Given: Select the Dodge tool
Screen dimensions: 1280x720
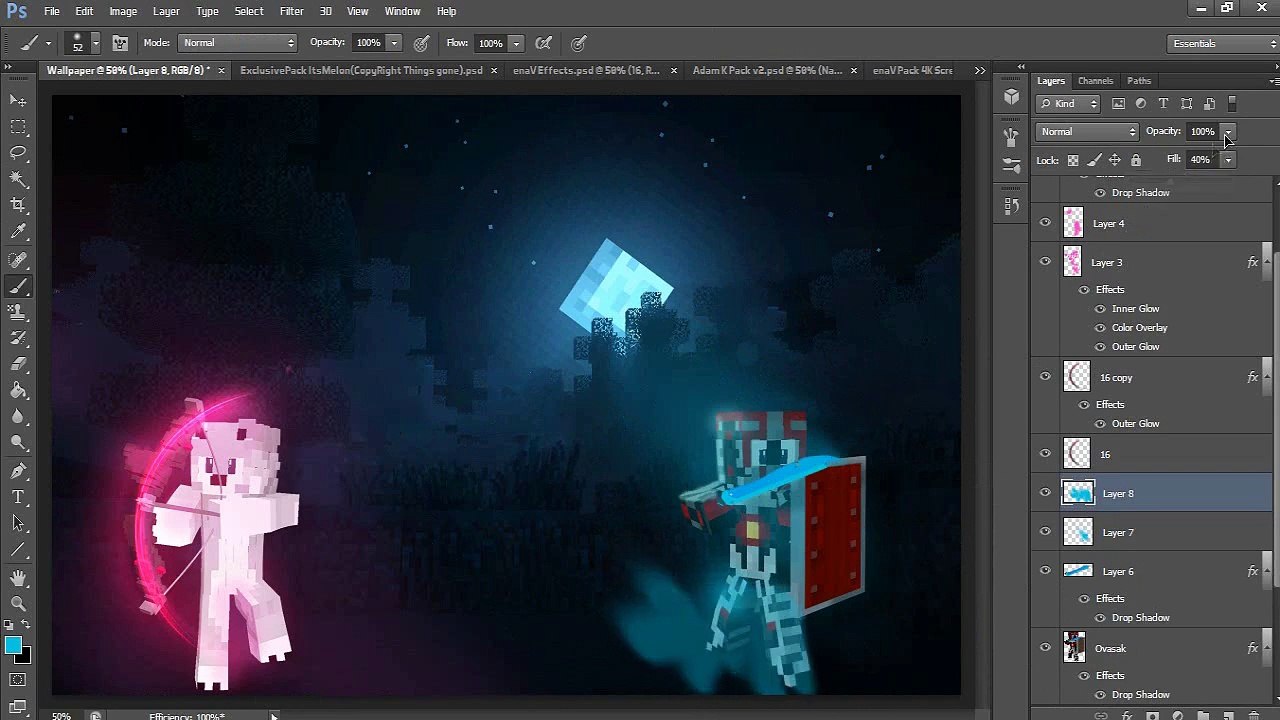Looking at the screenshot, I should tap(18, 443).
